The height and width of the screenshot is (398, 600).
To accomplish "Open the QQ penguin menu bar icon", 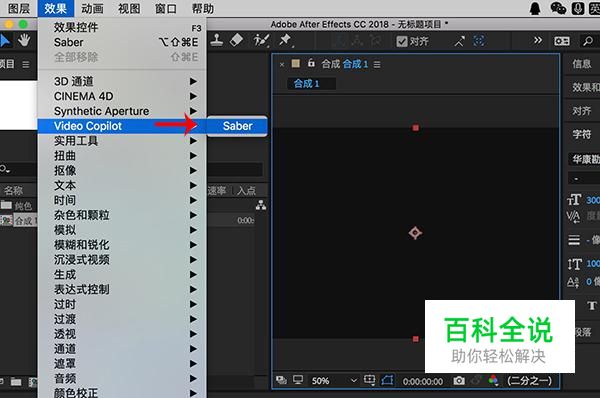I will click(x=535, y=8).
